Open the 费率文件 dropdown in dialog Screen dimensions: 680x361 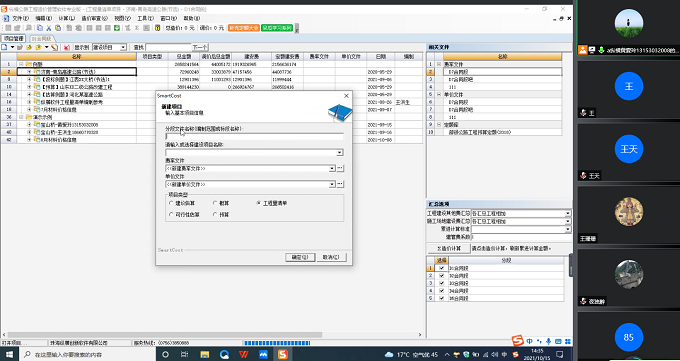[x=332, y=168]
